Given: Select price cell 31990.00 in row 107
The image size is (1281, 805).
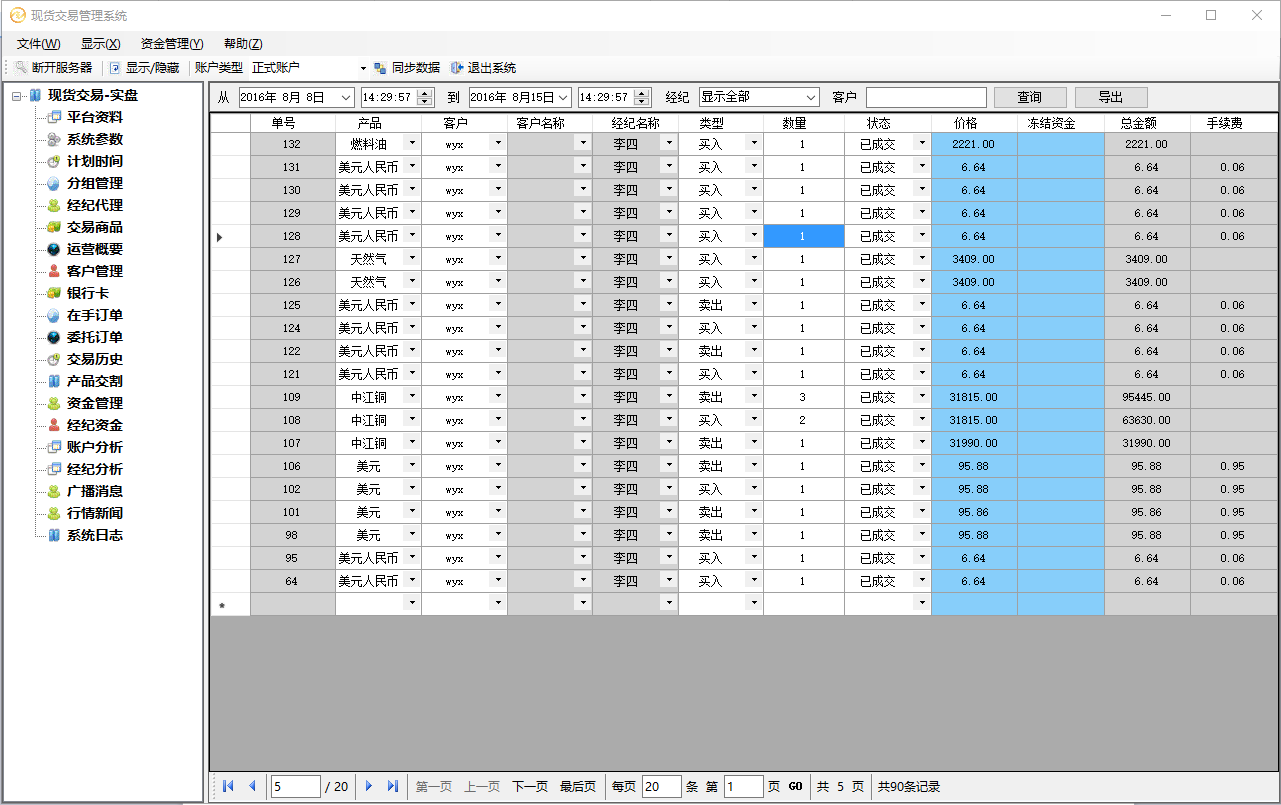Looking at the screenshot, I should coord(974,443).
